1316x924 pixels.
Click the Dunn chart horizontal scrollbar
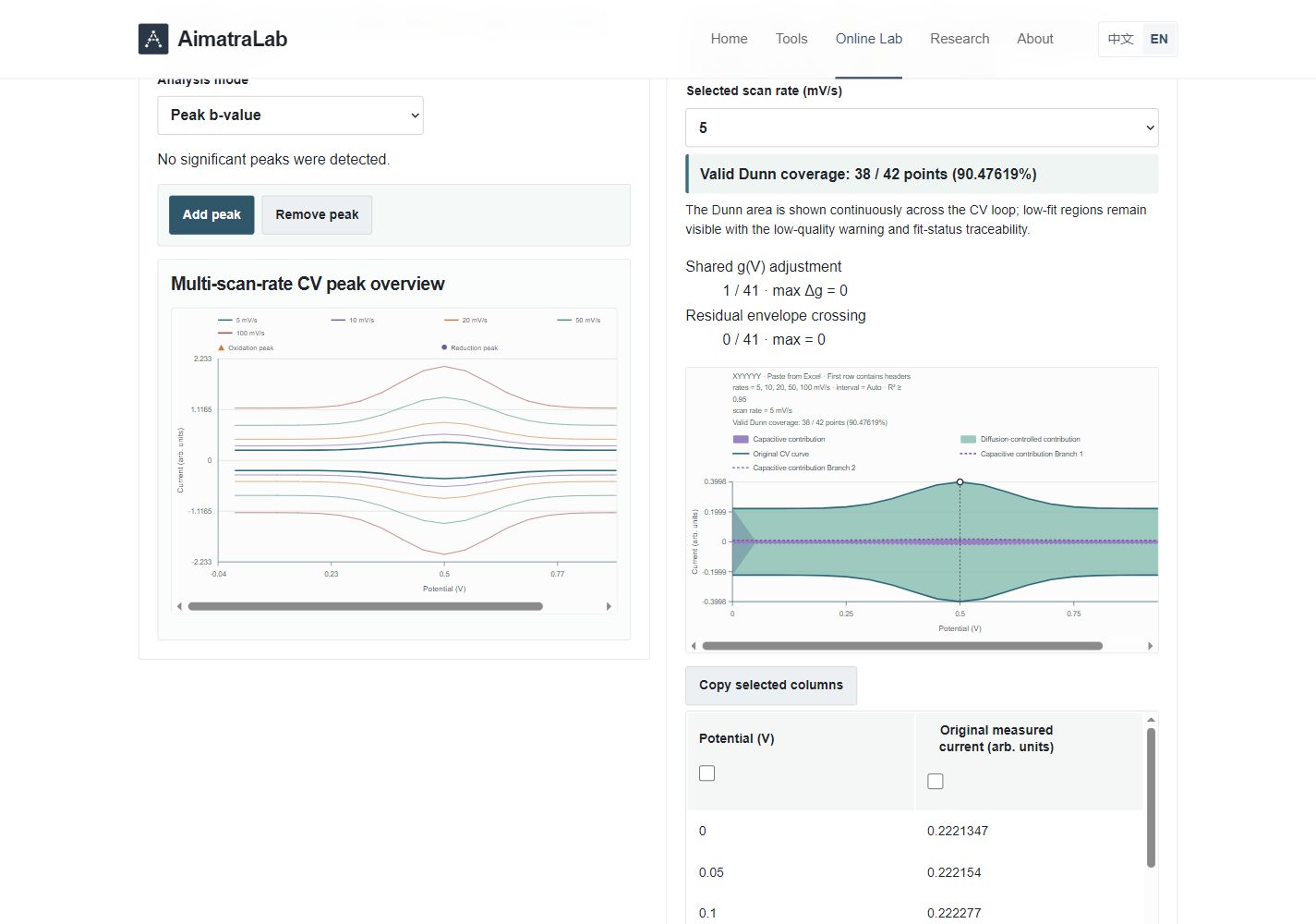902,647
